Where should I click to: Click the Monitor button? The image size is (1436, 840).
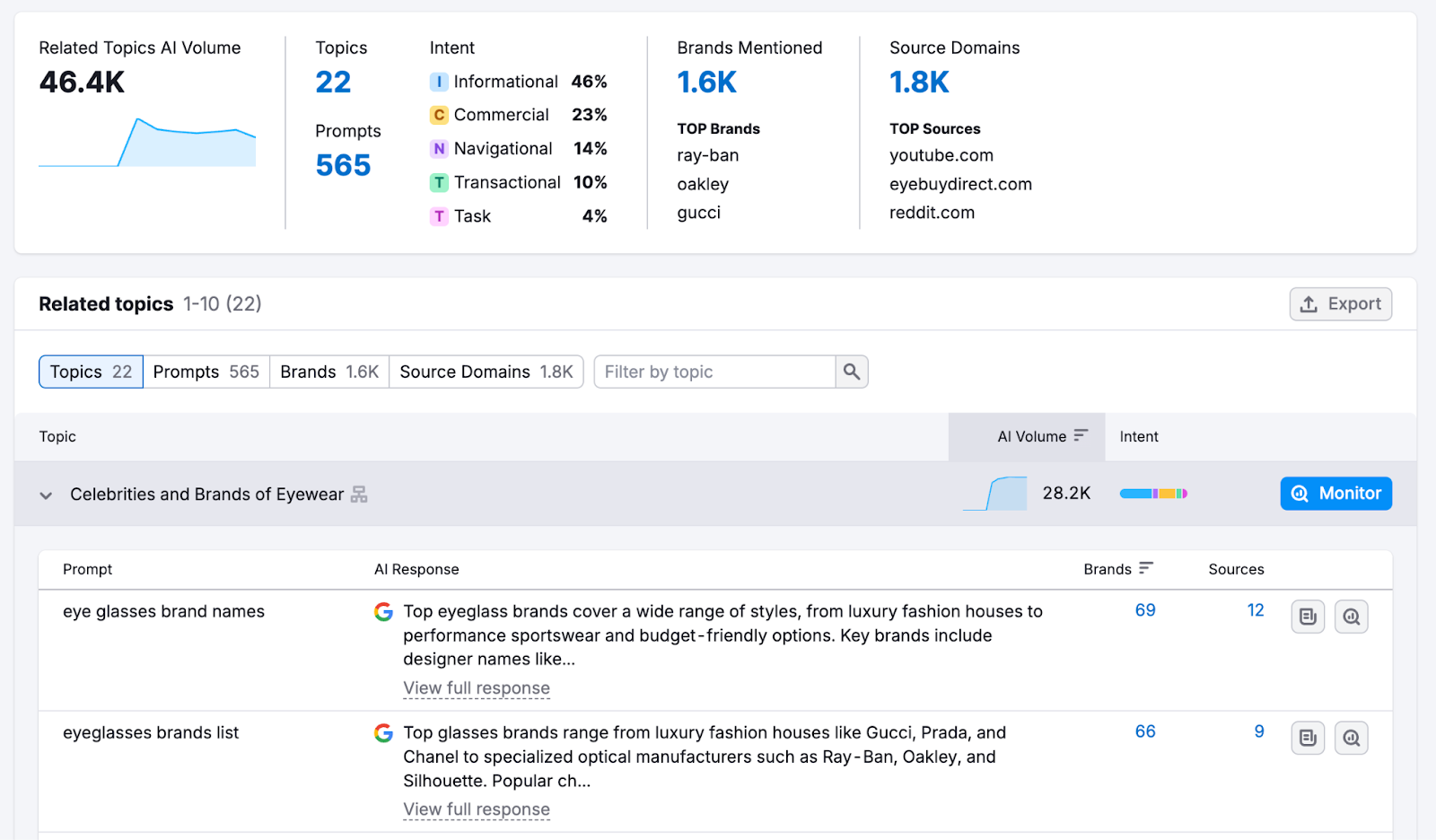(1335, 493)
